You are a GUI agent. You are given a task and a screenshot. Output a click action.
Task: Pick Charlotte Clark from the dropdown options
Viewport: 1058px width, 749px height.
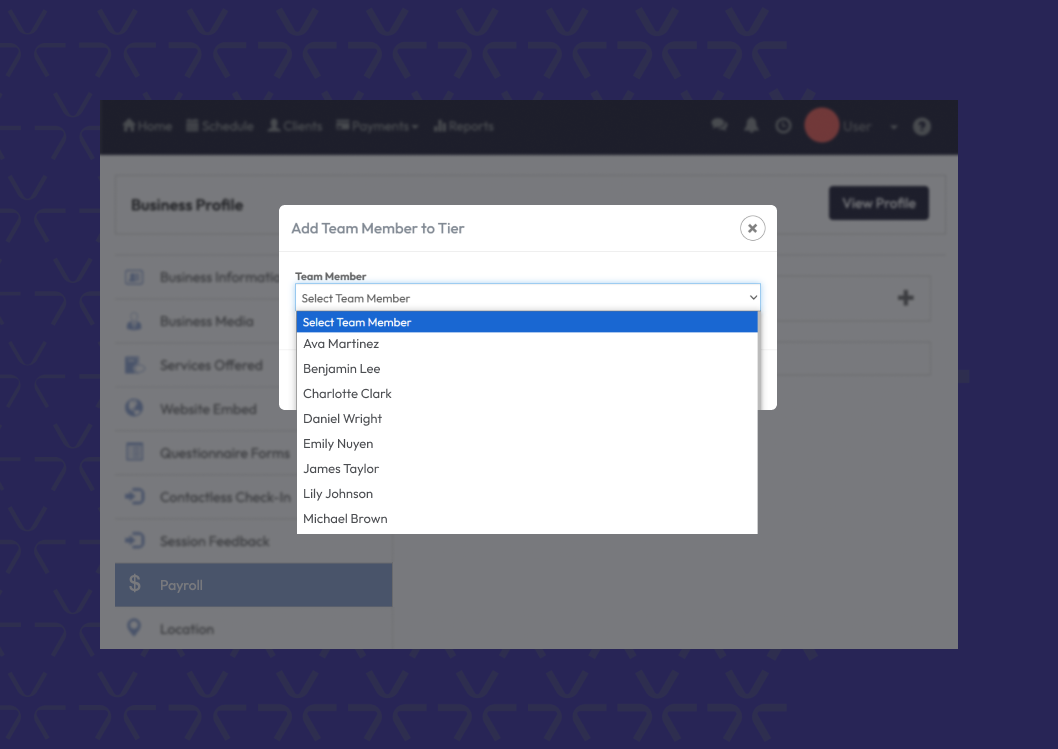(347, 394)
